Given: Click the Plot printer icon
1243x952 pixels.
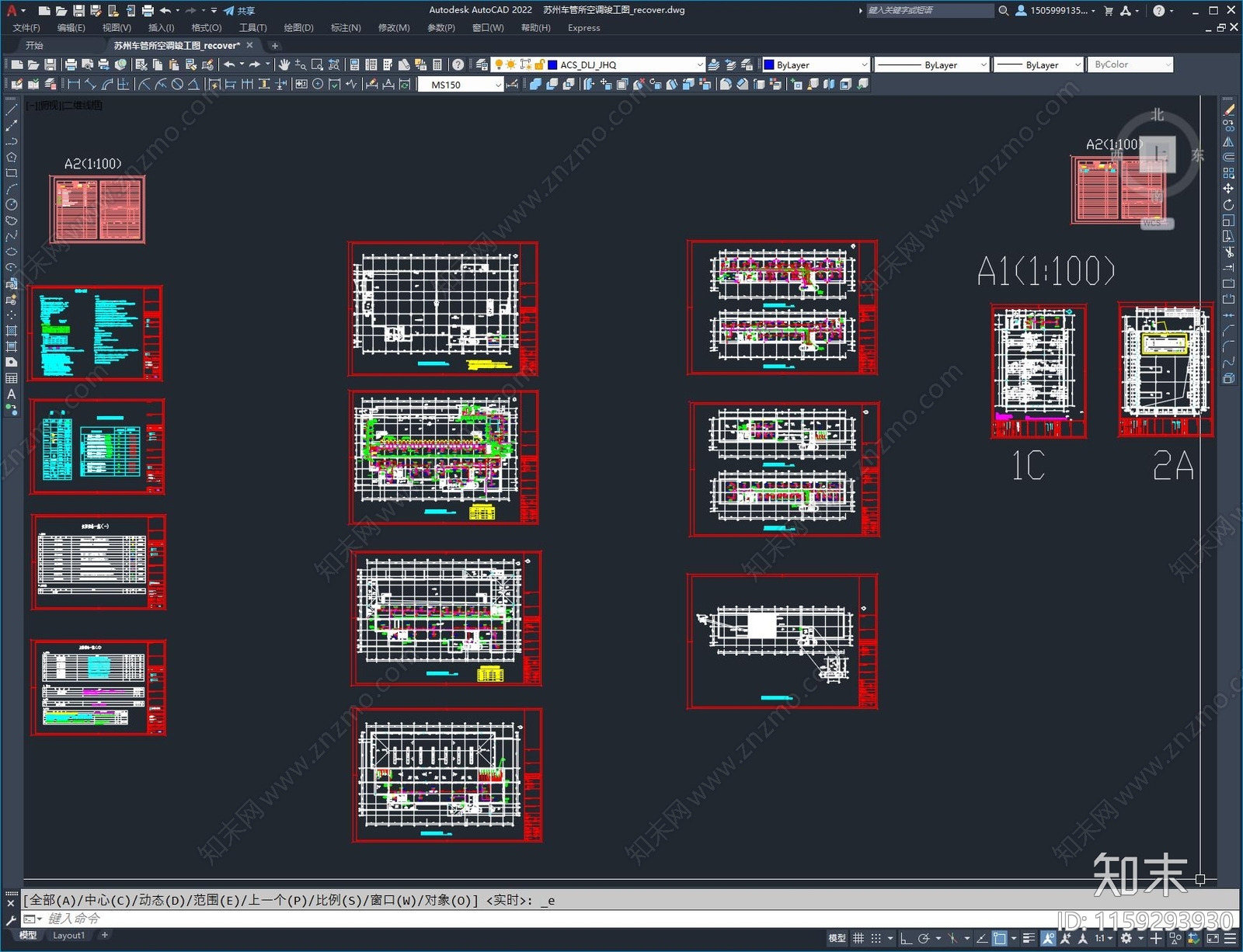Looking at the screenshot, I should tap(71, 64).
